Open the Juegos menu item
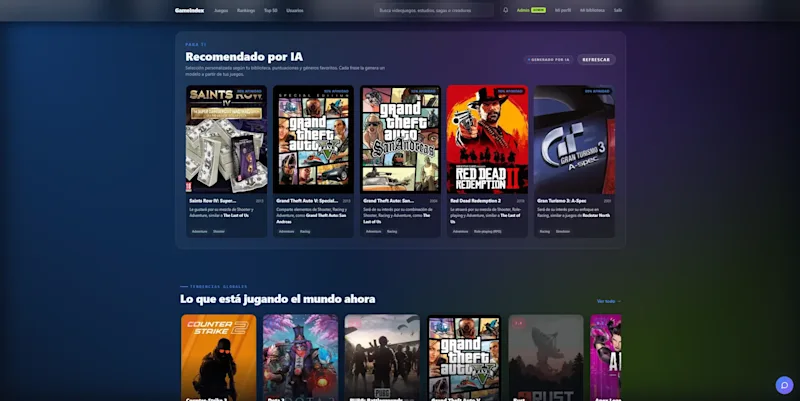 tap(221, 10)
